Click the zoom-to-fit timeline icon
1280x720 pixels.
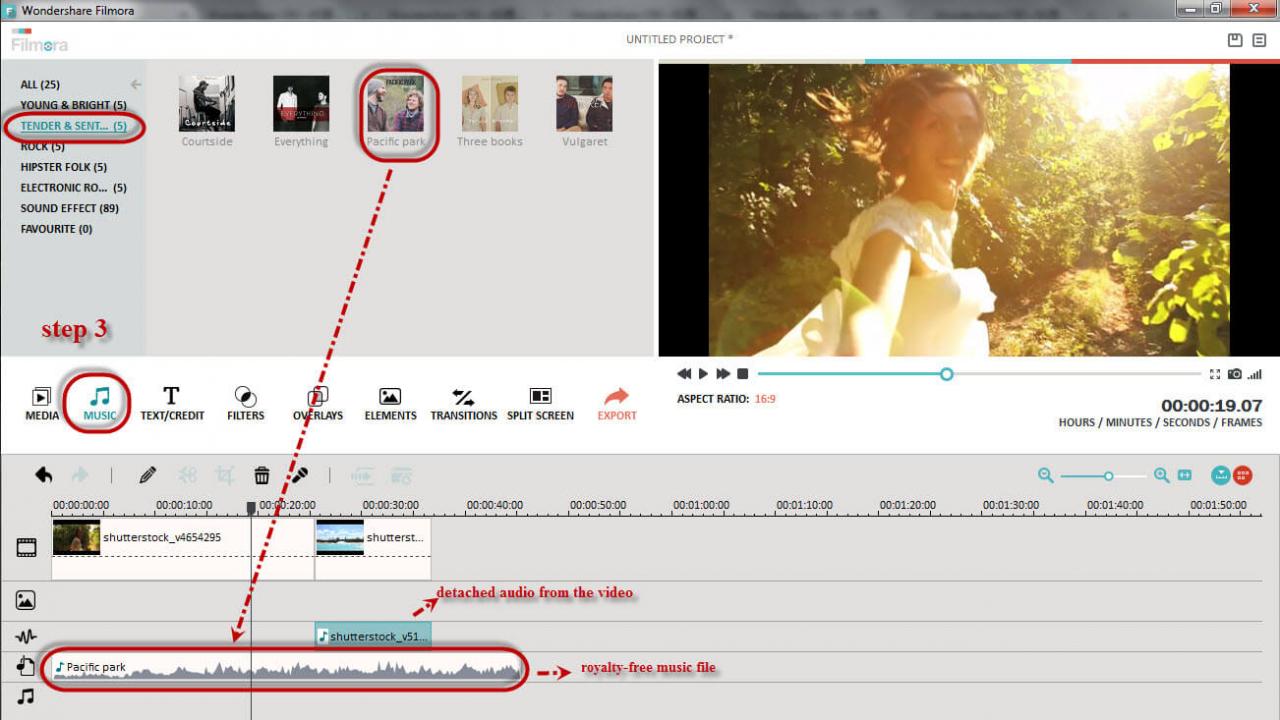(1185, 476)
